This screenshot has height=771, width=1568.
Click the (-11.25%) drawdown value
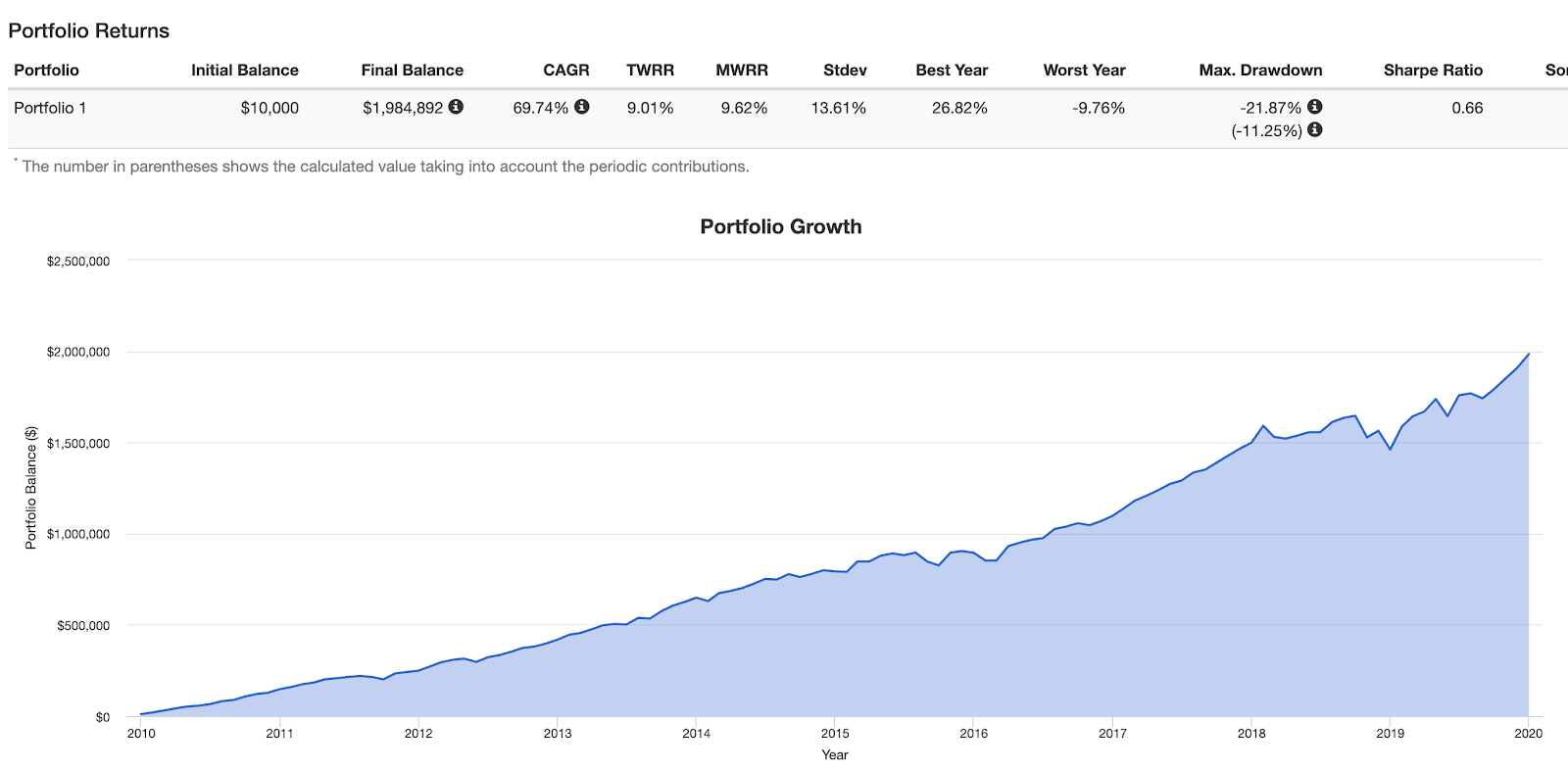pos(1267,130)
